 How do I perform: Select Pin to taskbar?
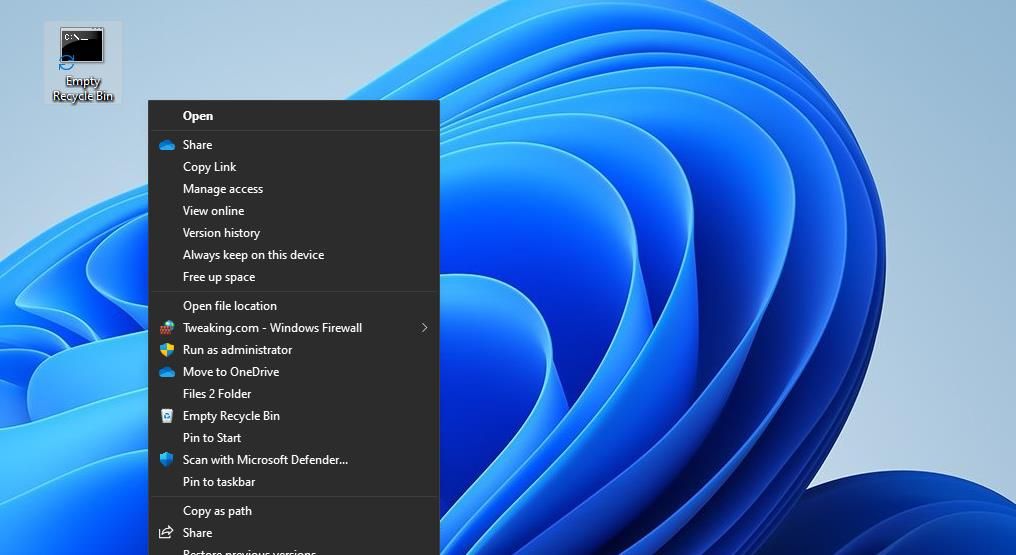(x=219, y=482)
